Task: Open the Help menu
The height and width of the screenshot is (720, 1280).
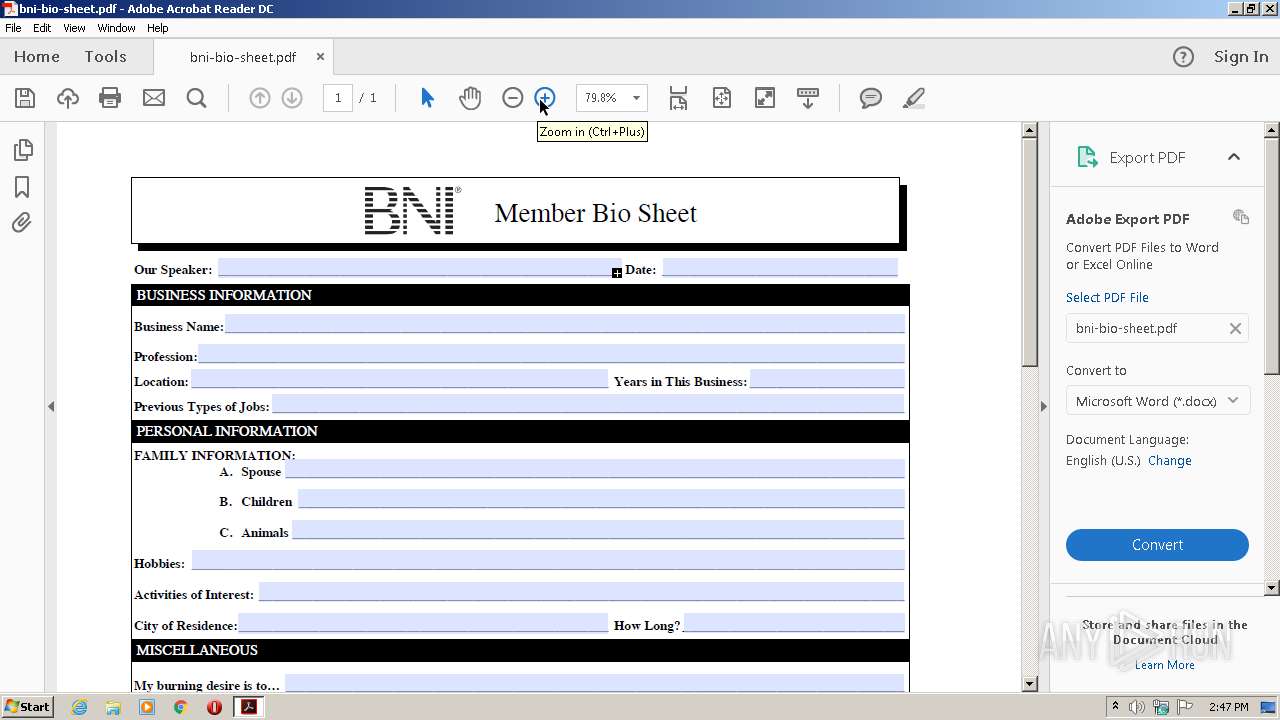Action: coord(158,28)
